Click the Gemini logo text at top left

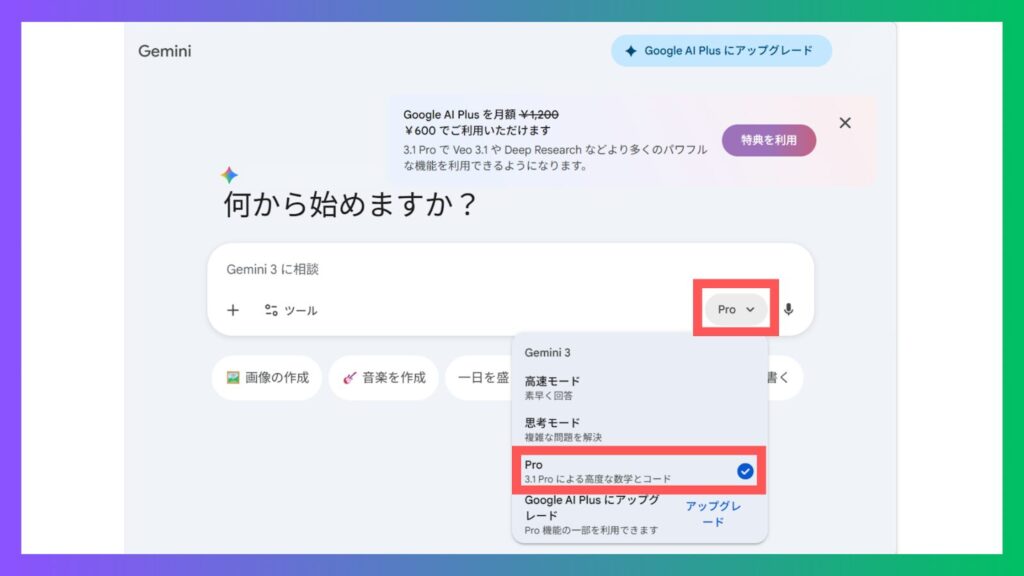[165, 51]
